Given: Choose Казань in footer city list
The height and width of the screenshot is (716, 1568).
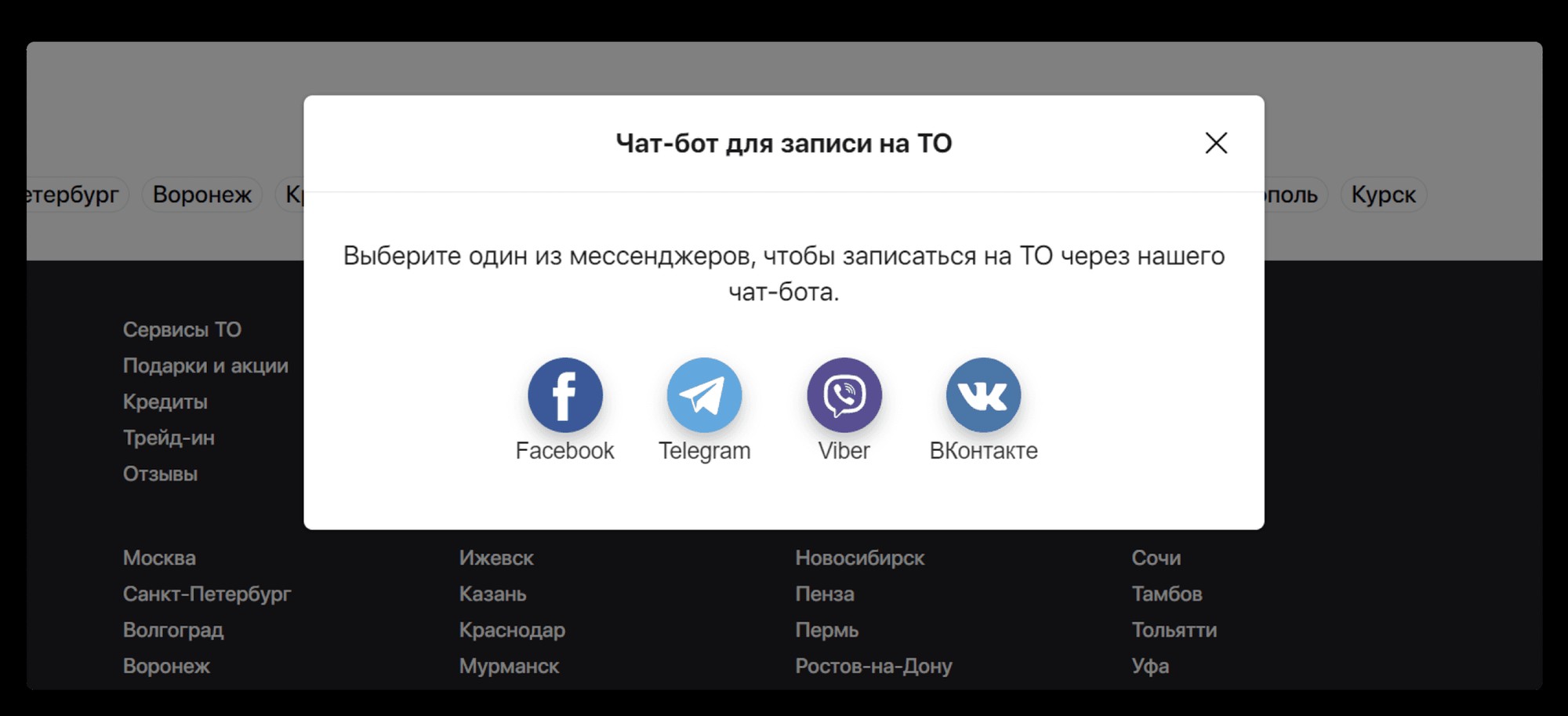Looking at the screenshot, I should pyautogui.click(x=492, y=594).
